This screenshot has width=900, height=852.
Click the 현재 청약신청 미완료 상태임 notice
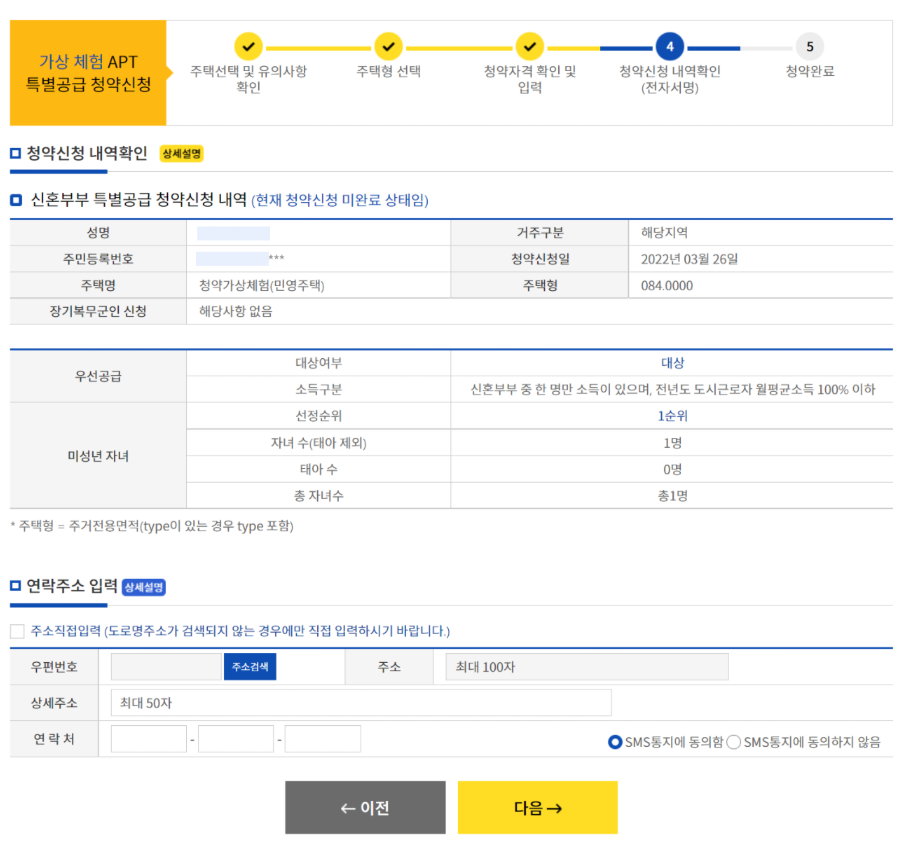(340, 200)
